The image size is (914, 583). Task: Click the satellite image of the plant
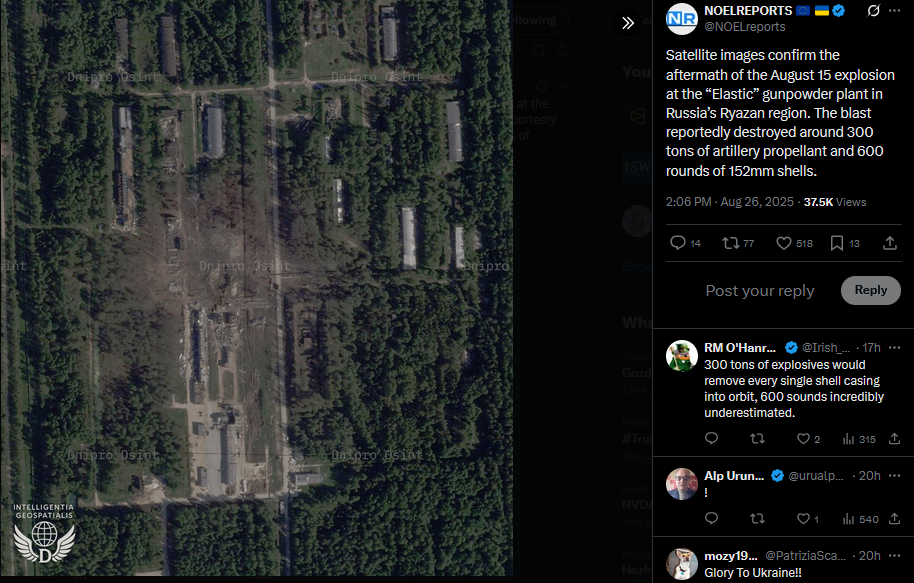[256, 288]
